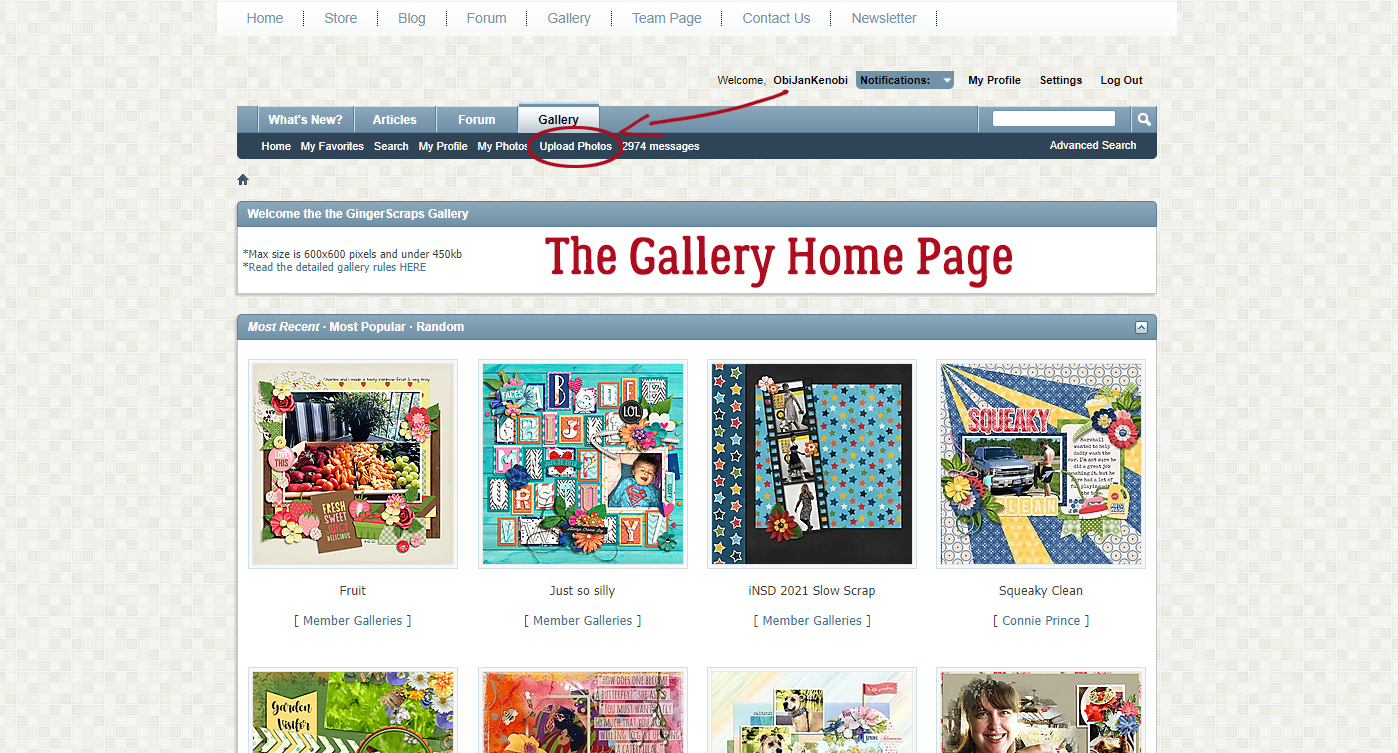Switch to the Articles tab
This screenshot has width=1398, height=753.
click(x=395, y=120)
